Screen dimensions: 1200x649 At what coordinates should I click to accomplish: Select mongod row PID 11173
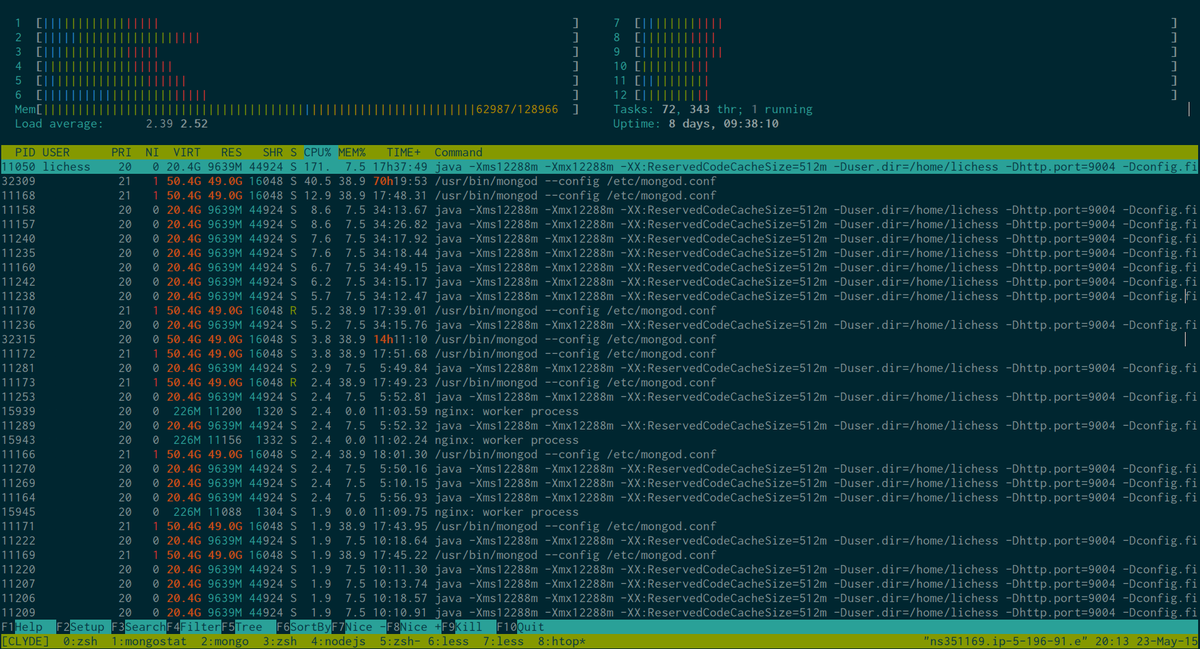coord(600,383)
